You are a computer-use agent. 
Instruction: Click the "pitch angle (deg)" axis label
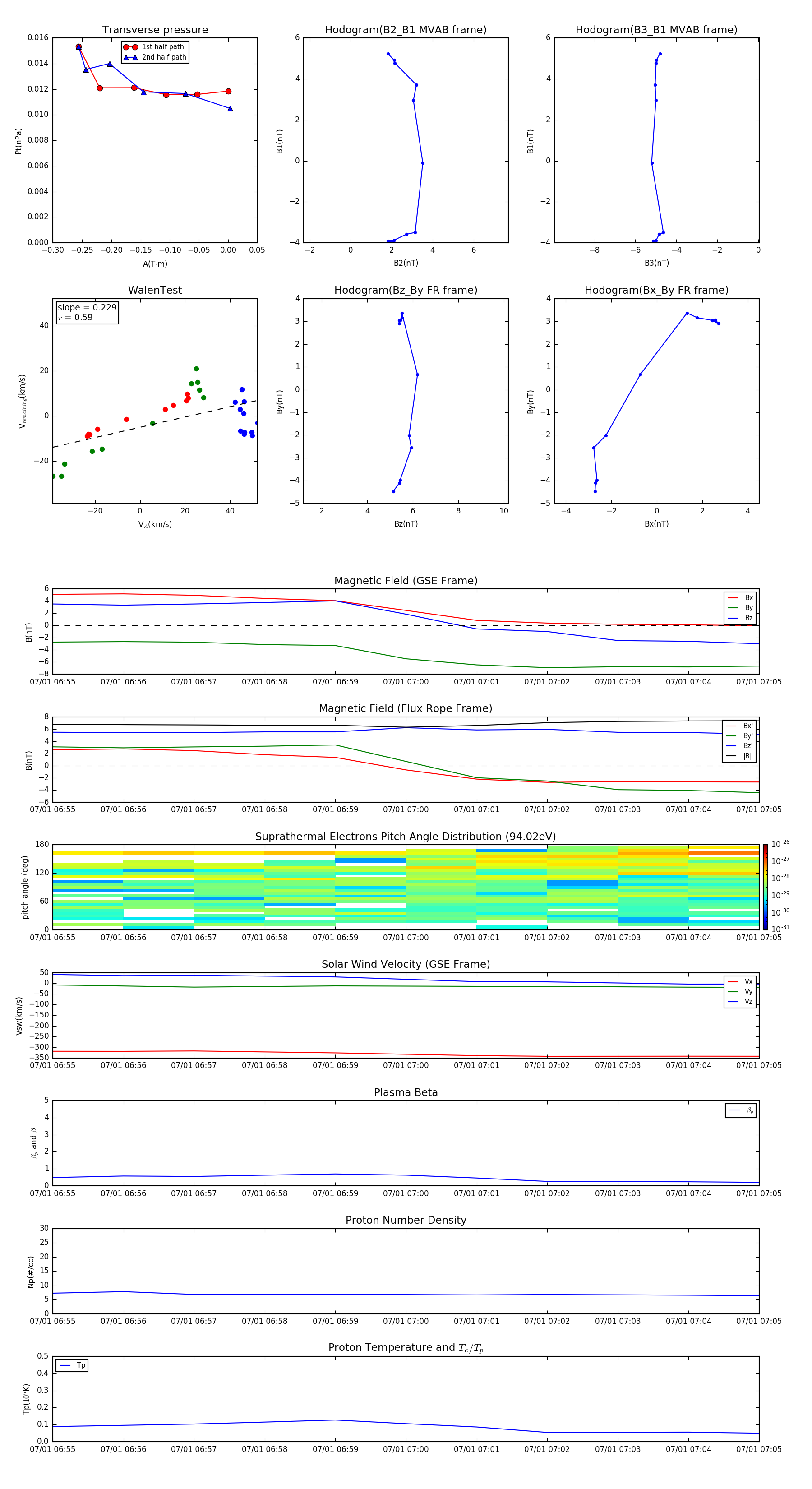tap(25, 887)
